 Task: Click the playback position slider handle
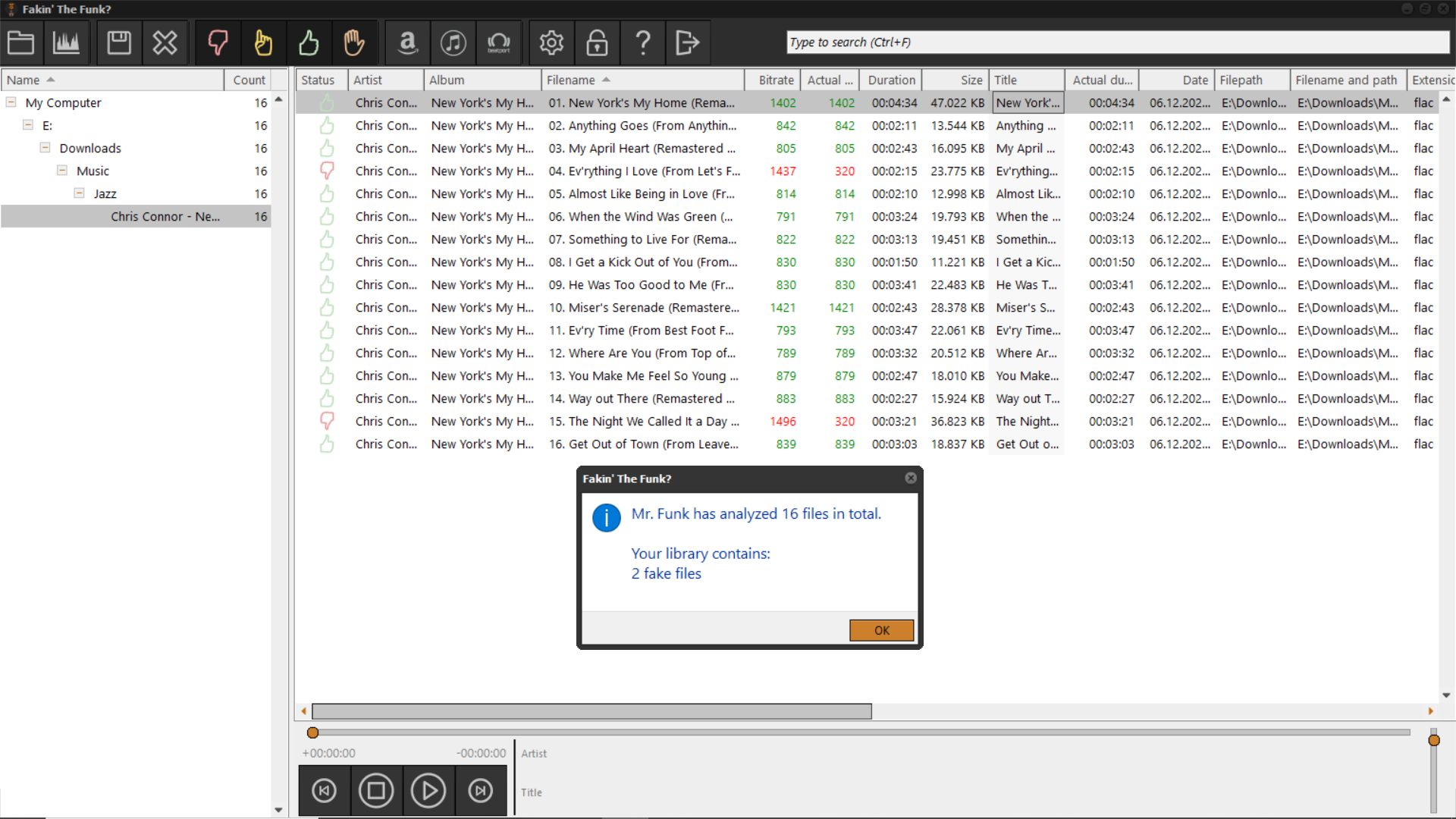point(312,733)
